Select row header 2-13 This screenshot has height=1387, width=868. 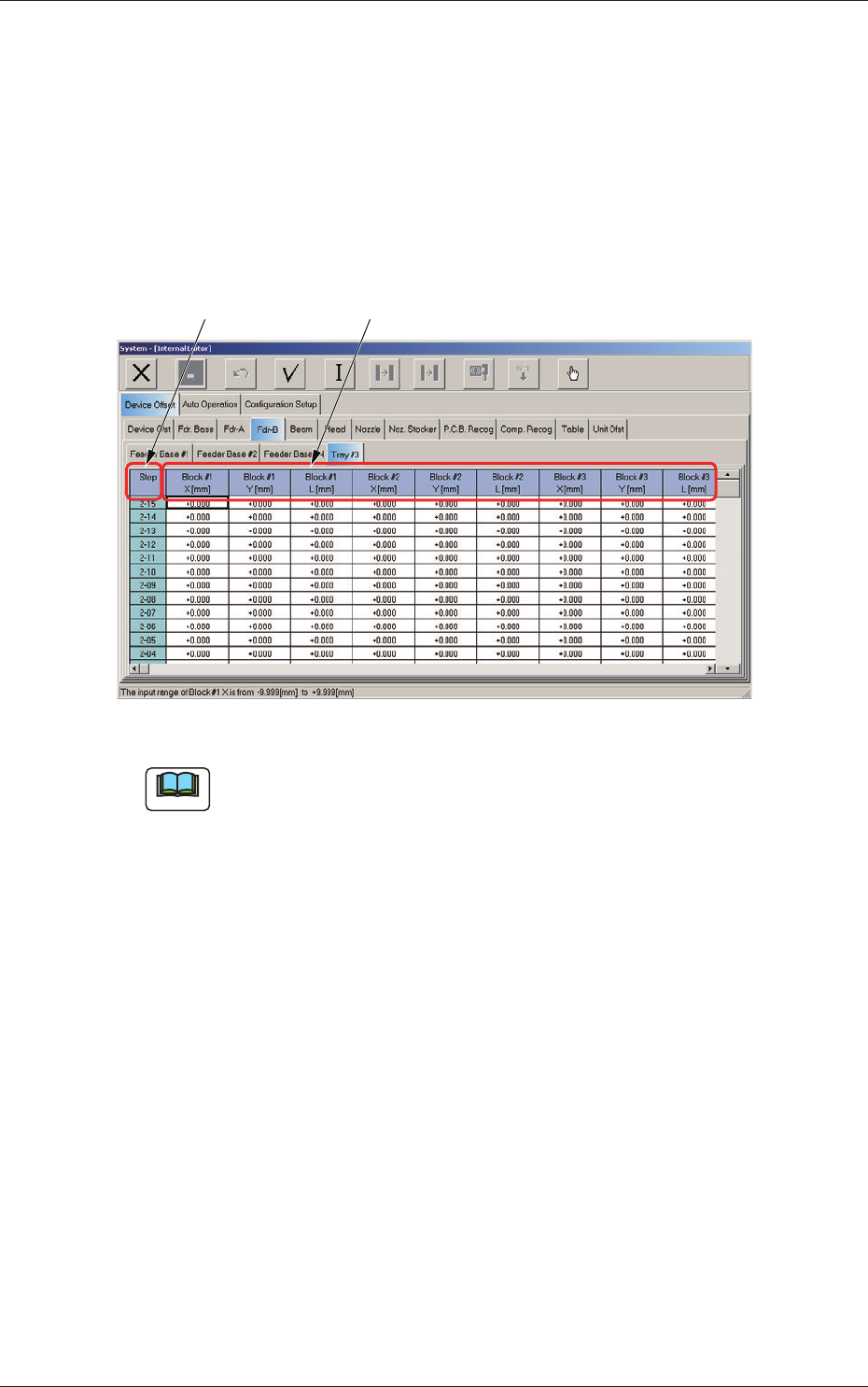click(x=148, y=531)
